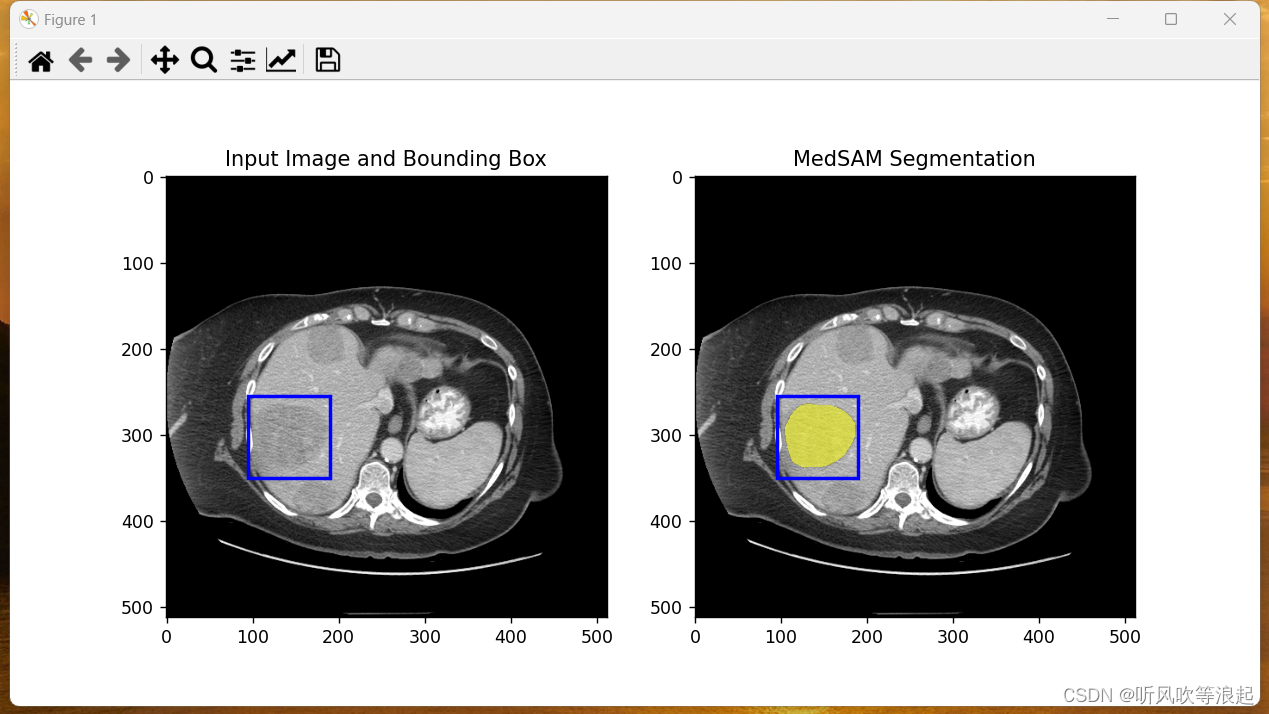Click the yellow segmentation mask
Image resolution: width=1269 pixels, height=714 pixels.
[x=821, y=436]
